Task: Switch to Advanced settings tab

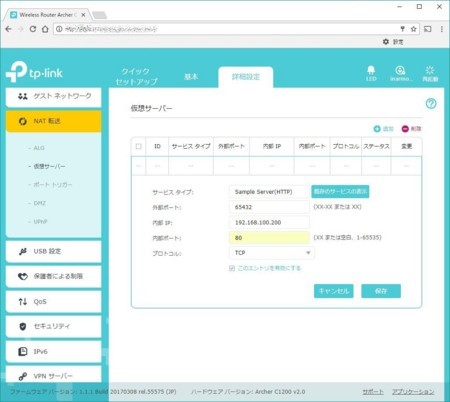Action: click(x=246, y=77)
